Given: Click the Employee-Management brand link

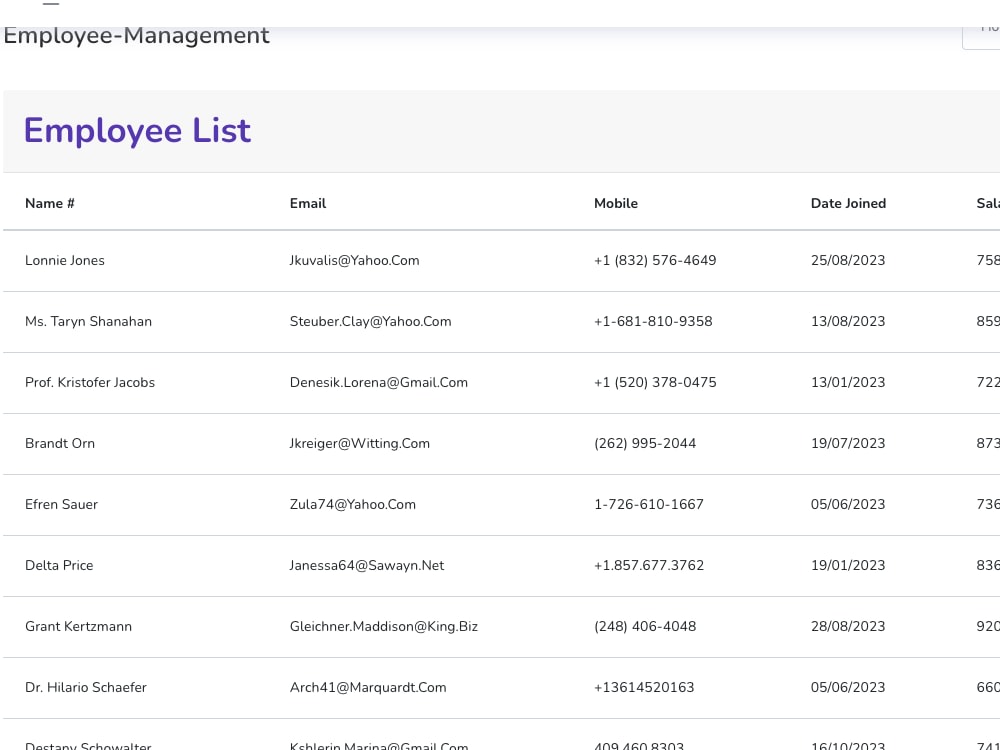Looking at the screenshot, I should [x=136, y=36].
